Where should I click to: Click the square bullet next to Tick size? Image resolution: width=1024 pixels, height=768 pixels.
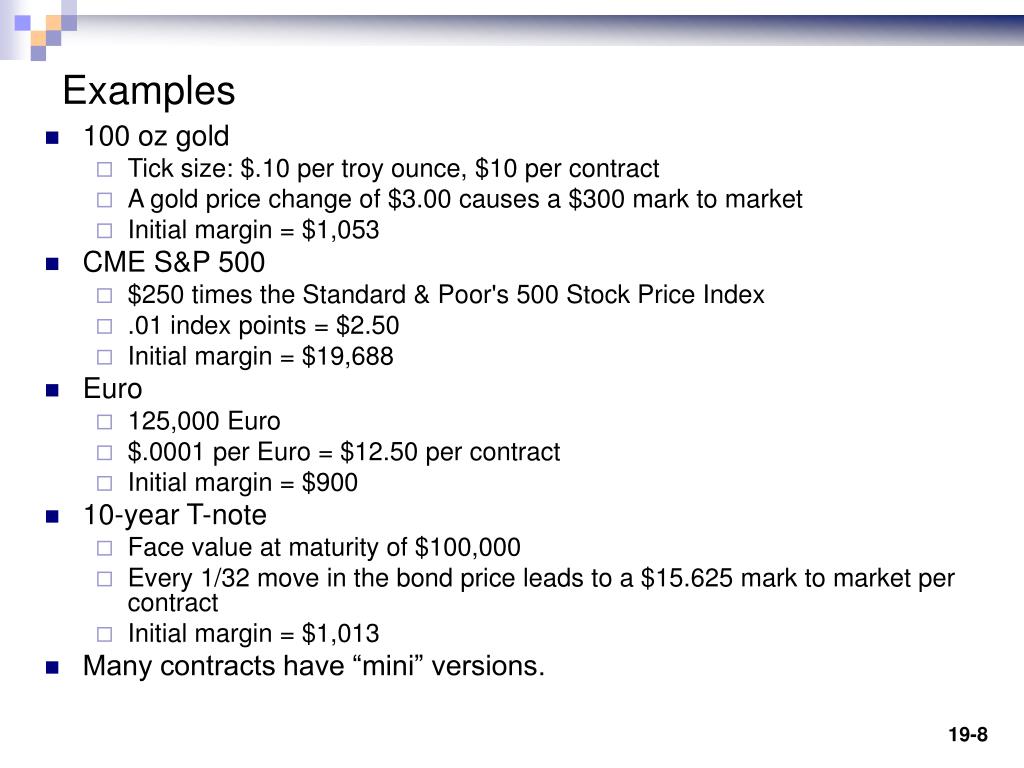tap(104, 170)
